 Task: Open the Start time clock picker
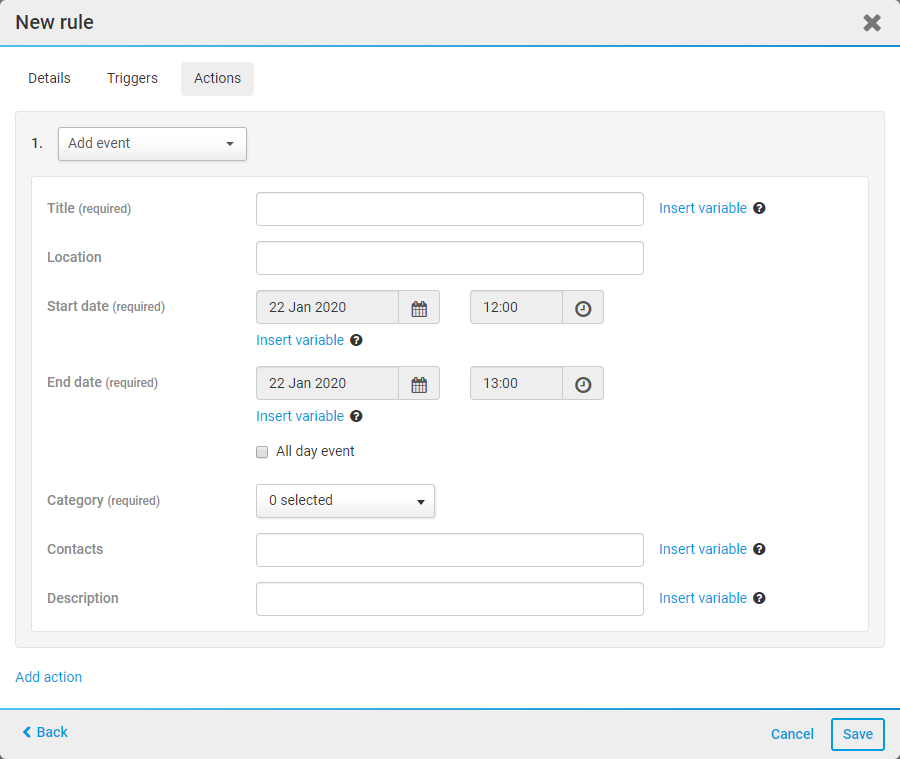point(583,308)
